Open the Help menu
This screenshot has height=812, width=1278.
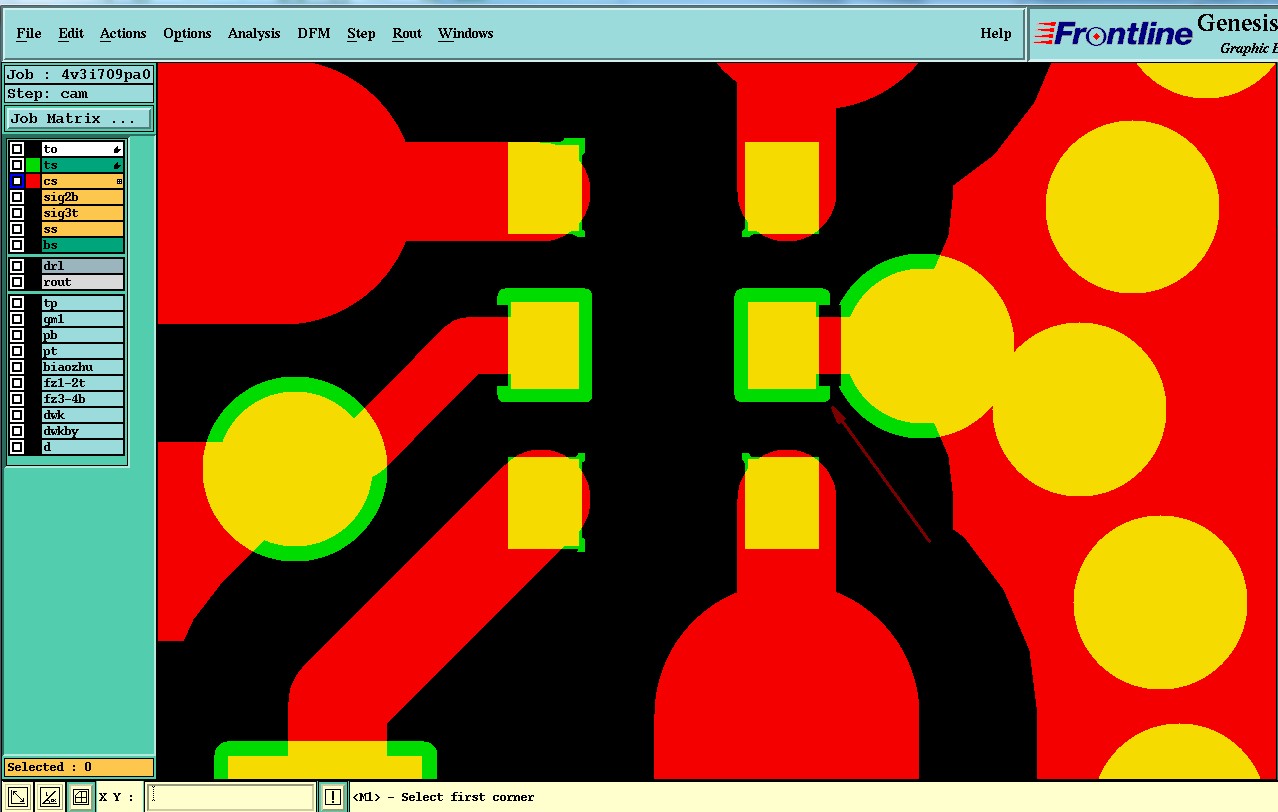pyautogui.click(x=996, y=33)
